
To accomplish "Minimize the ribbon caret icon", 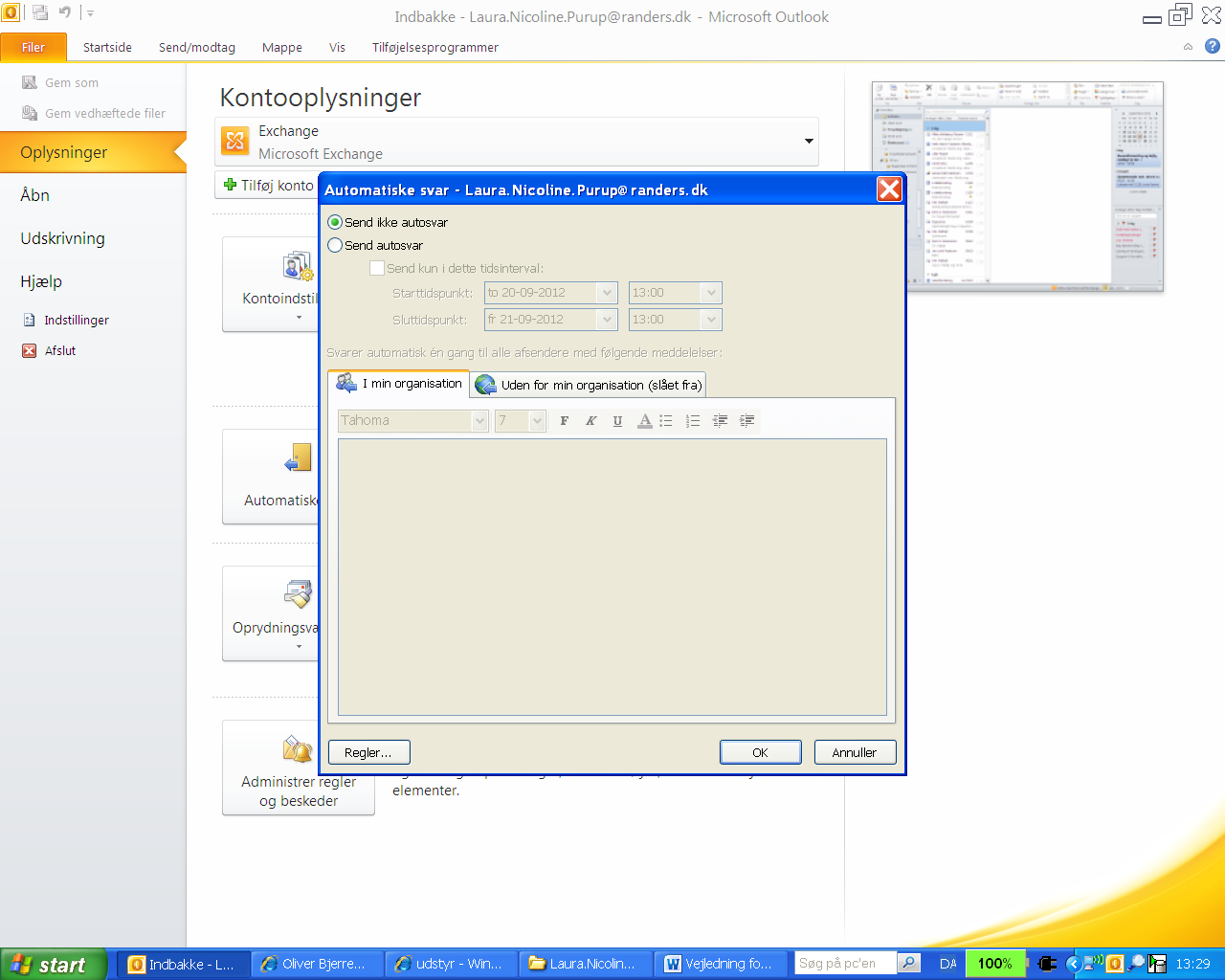I will (x=1188, y=47).
